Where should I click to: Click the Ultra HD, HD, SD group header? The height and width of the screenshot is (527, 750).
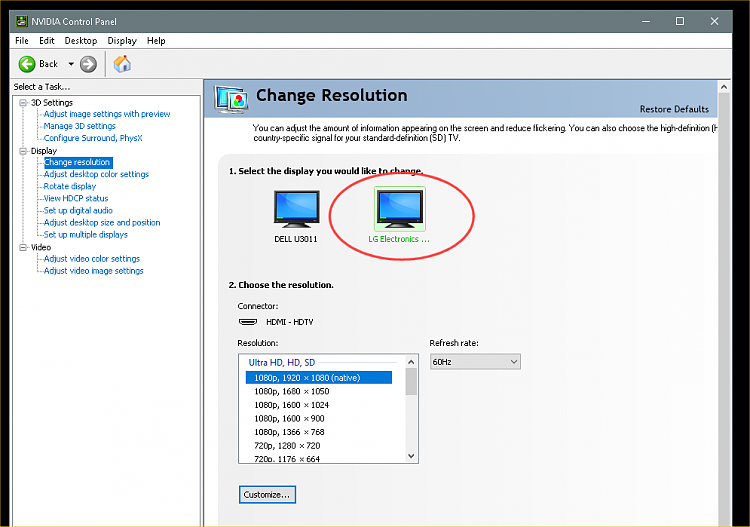(x=282, y=362)
